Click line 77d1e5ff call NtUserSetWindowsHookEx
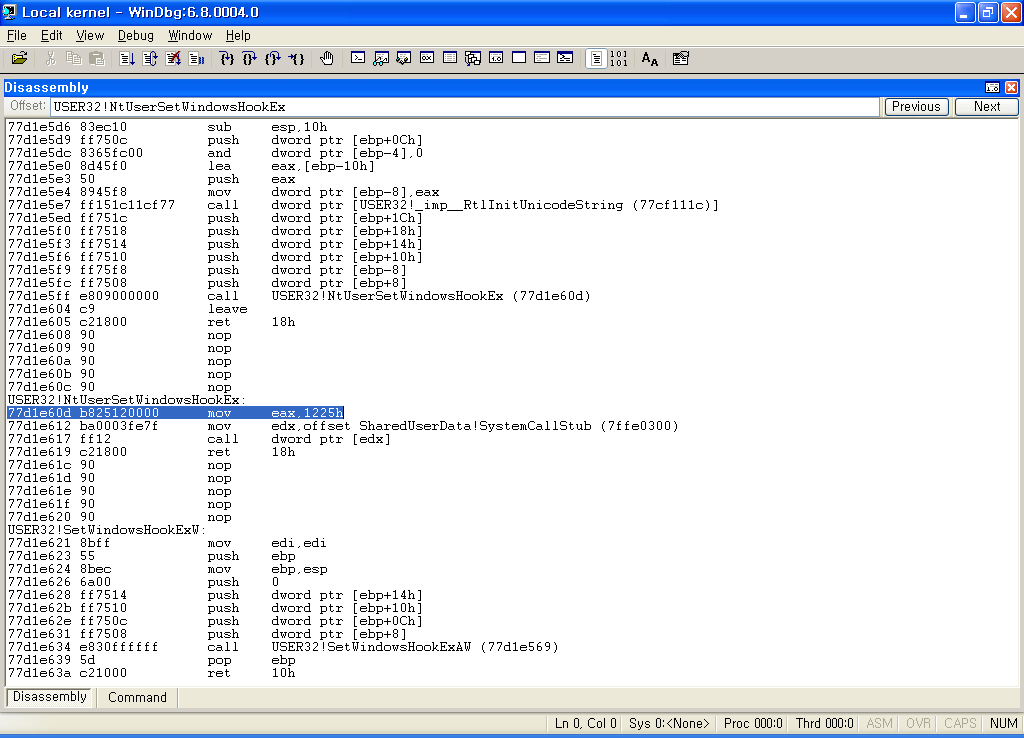Image resolution: width=1024 pixels, height=738 pixels. [x=299, y=296]
